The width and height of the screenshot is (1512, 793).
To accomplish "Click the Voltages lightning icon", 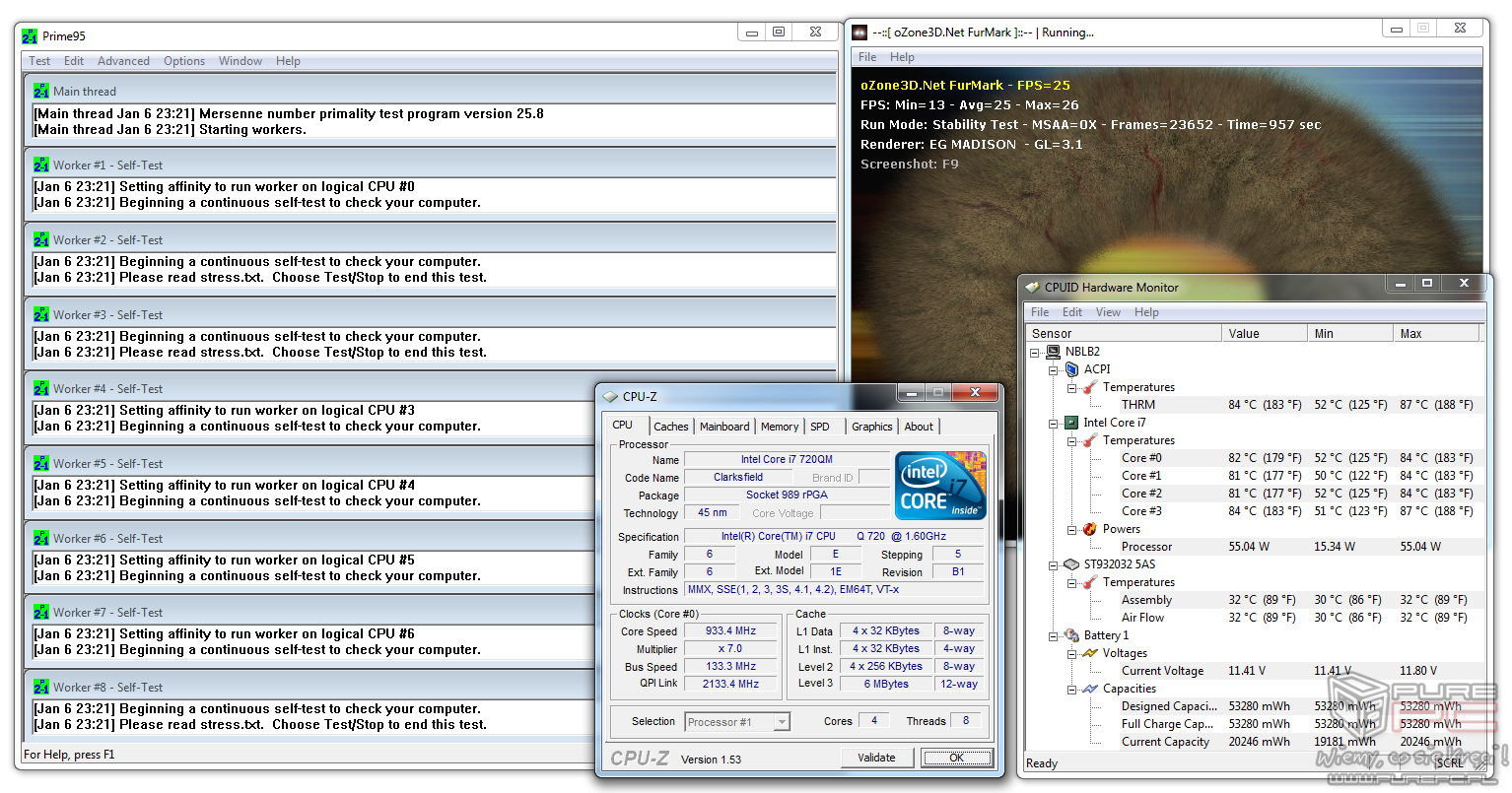I will (1090, 653).
